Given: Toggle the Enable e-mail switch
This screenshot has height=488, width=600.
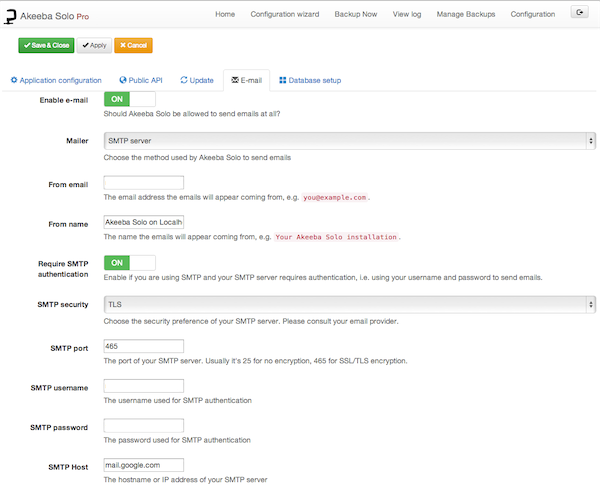Looking at the screenshot, I should click(129, 99).
